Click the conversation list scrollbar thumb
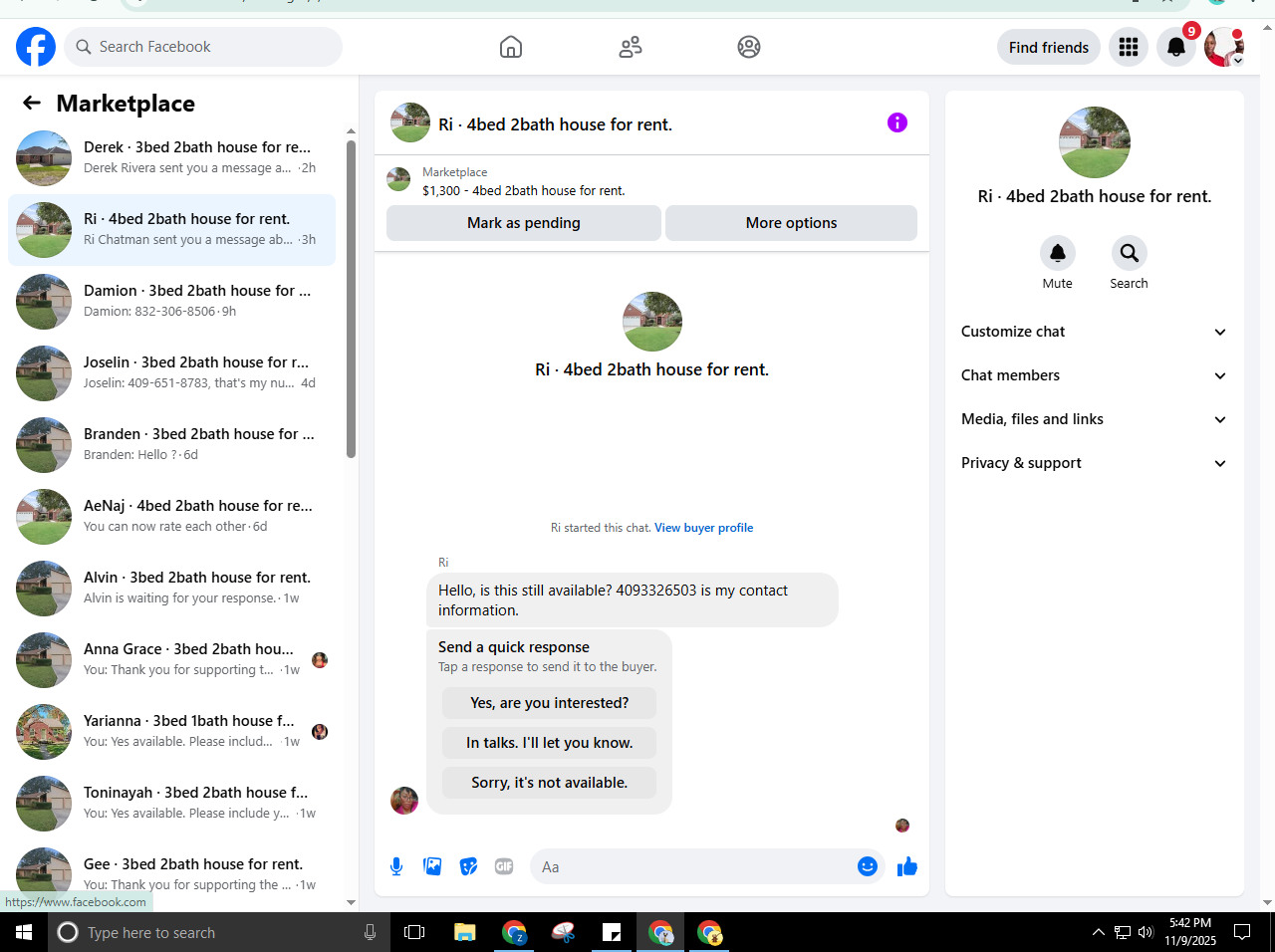Screen dimensions: 1275x952 351,299
